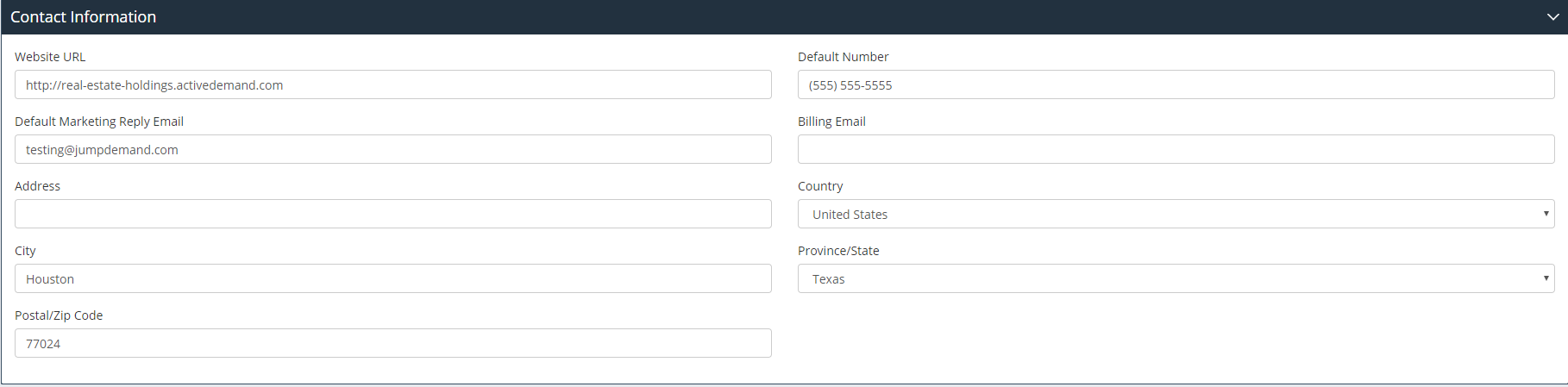The height and width of the screenshot is (387, 1568).
Task: Click the Postal/Zip Code field with 77024
Action: (392, 343)
